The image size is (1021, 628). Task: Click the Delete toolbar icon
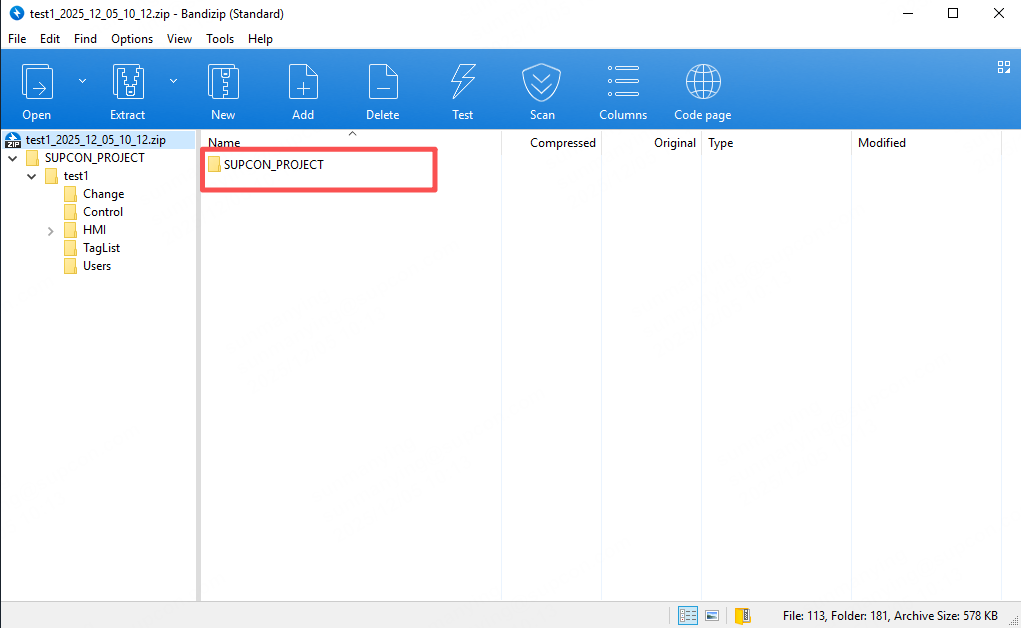[382, 82]
